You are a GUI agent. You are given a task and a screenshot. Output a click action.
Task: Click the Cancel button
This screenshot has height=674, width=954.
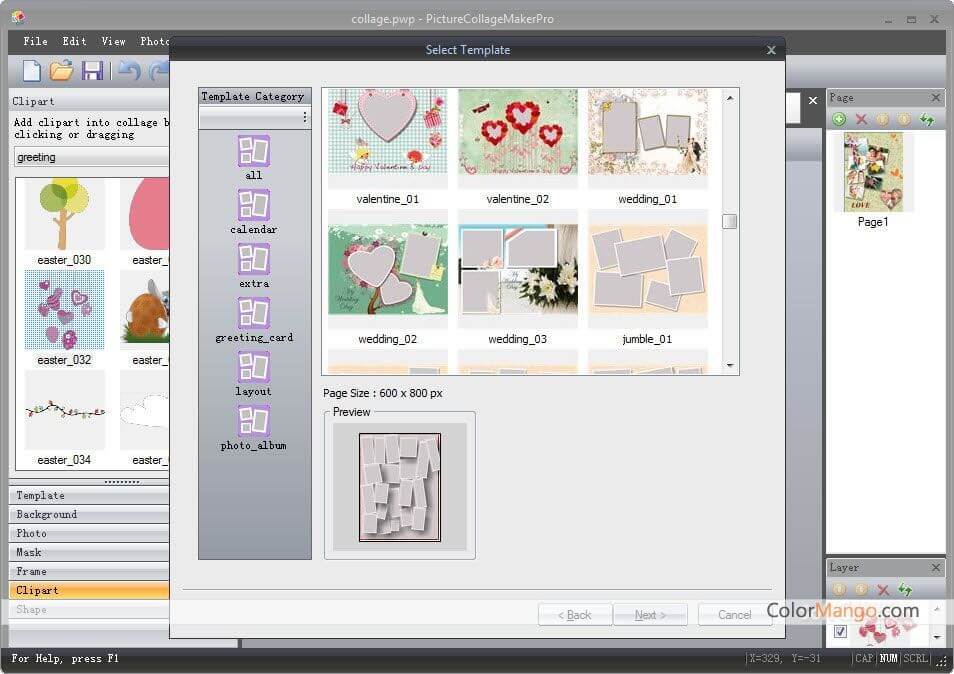point(734,615)
